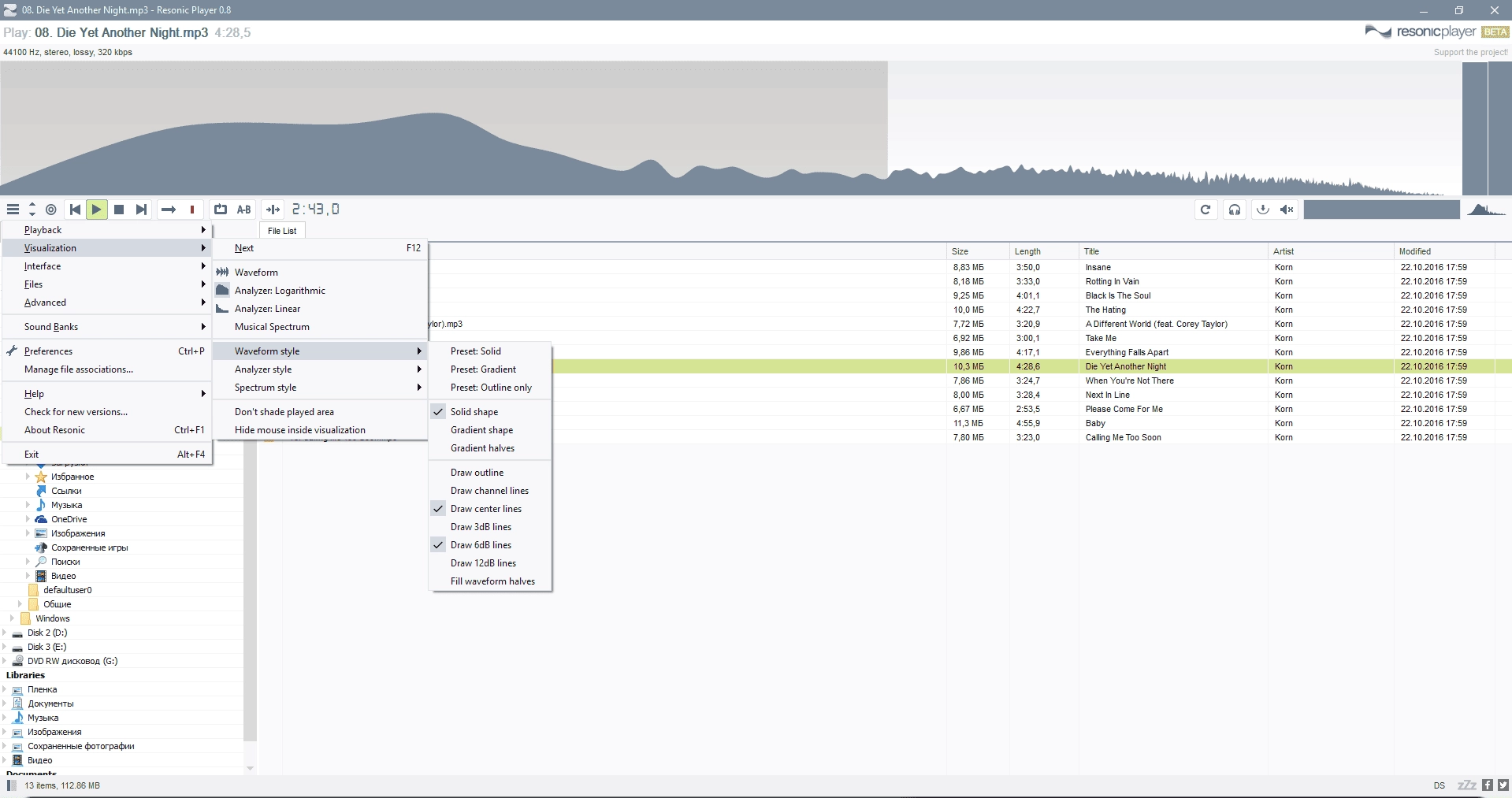
Task: Open the Interface submenu
Action: click(x=107, y=266)
